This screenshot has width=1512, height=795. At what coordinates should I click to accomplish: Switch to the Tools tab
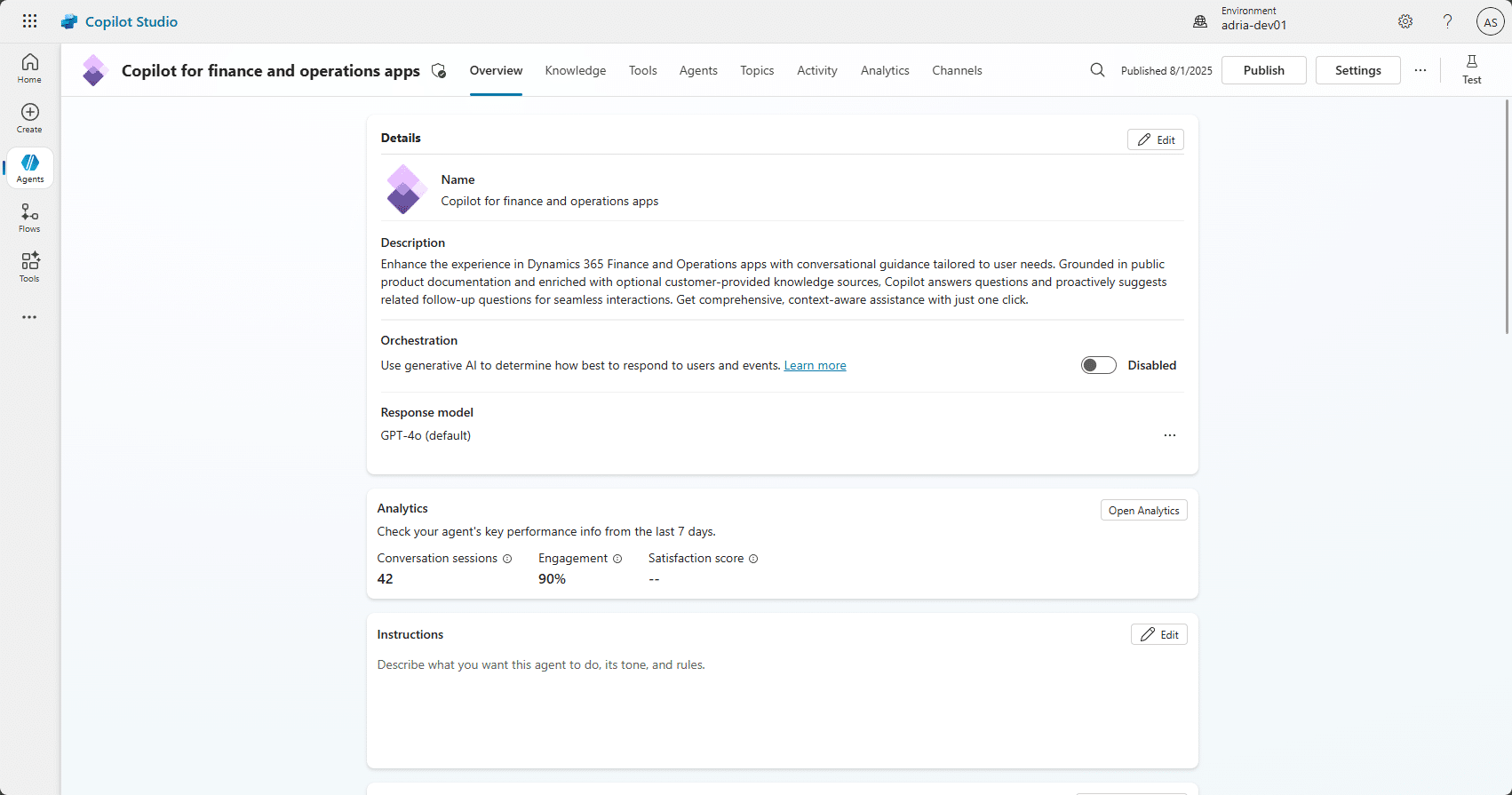[643, 70]
